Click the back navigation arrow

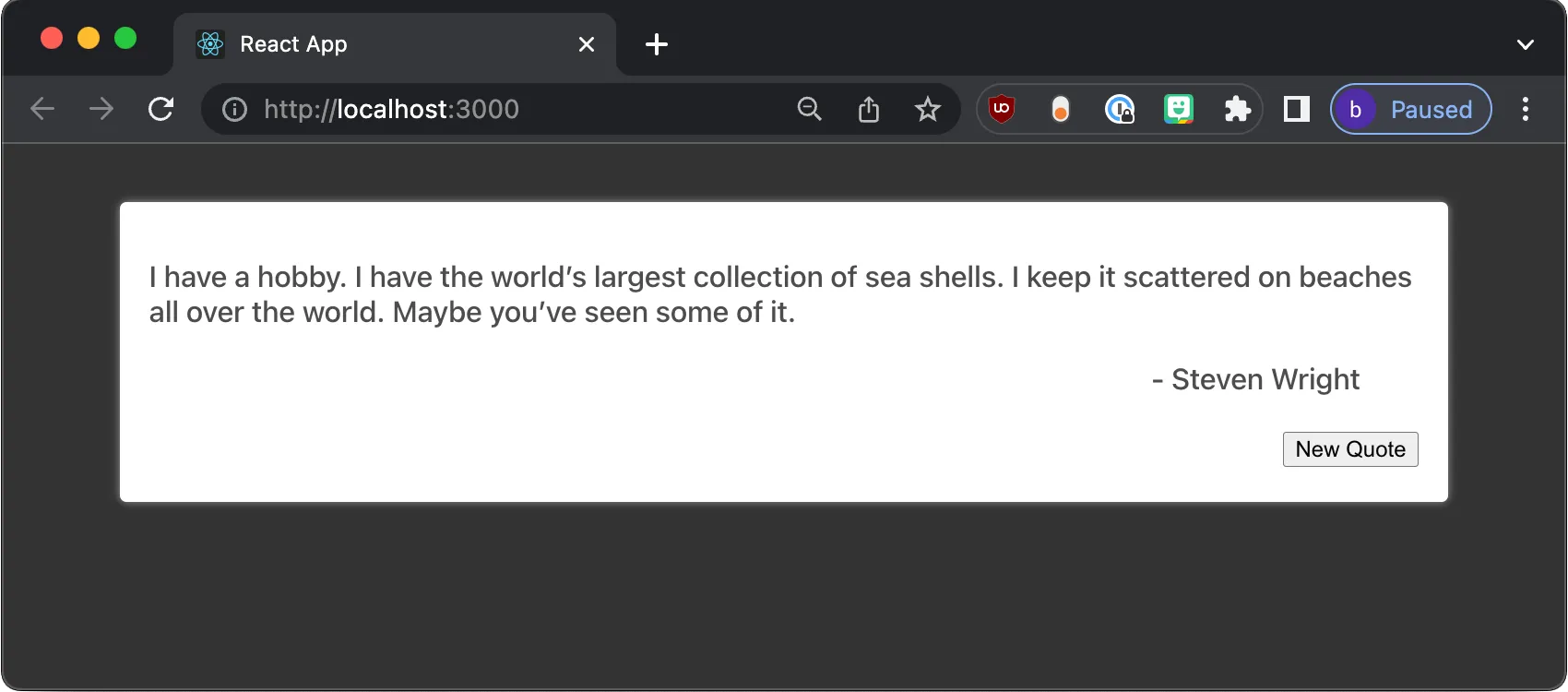42,109
